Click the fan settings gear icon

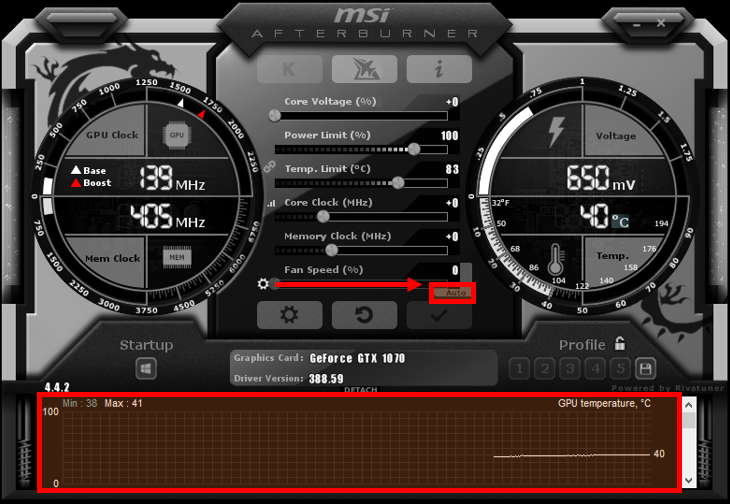[x=263, y=284]
